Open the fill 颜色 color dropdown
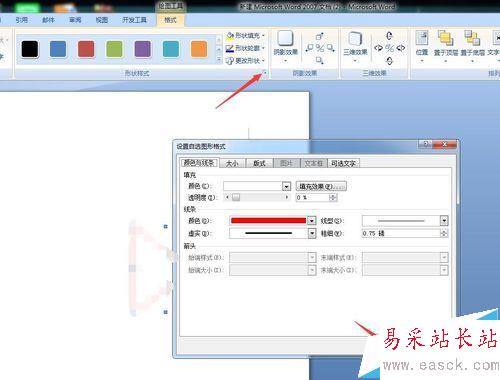This screenshot has width=500, height=380. point(286,186)
